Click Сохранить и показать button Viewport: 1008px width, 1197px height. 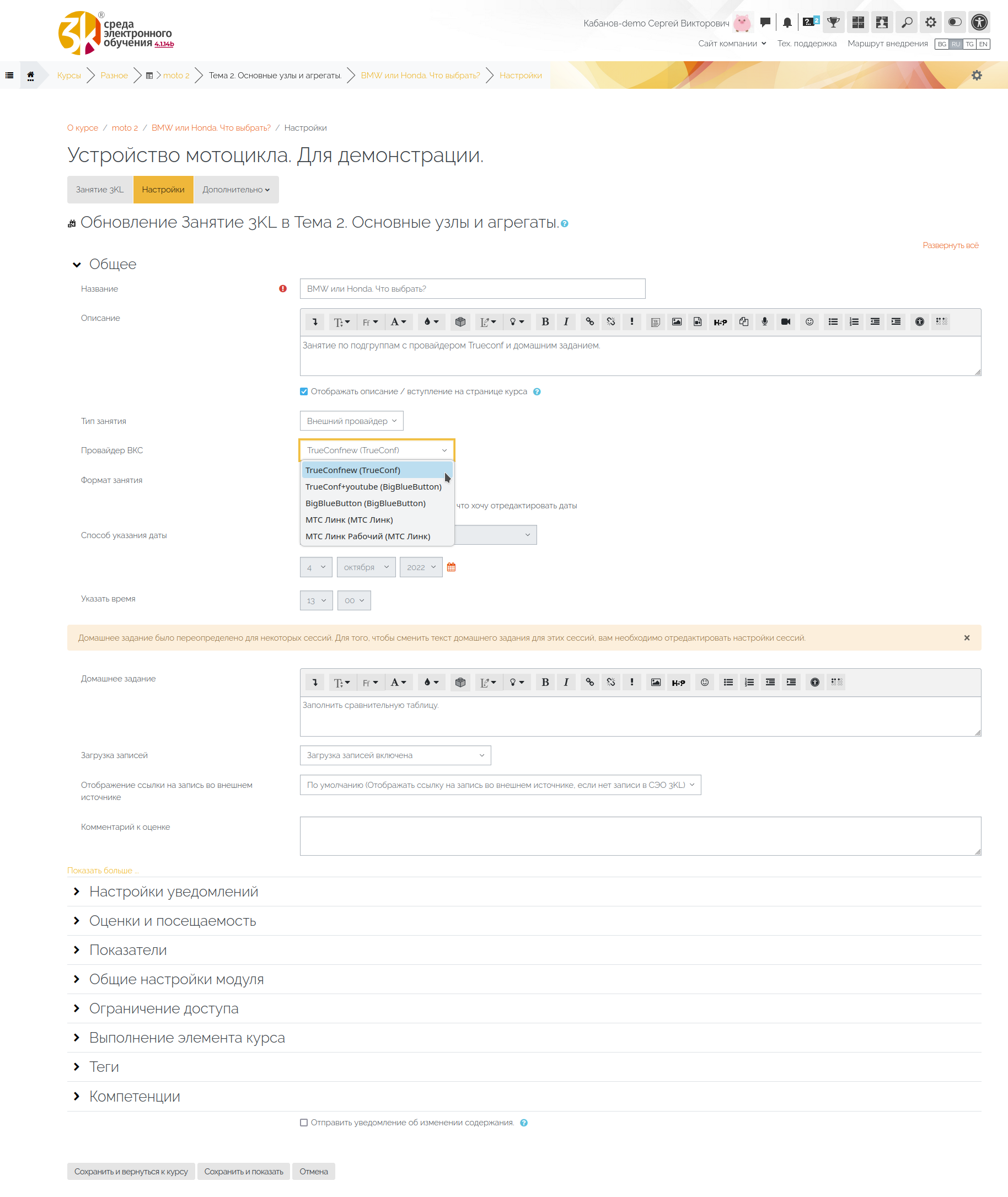click(244, 1171)
